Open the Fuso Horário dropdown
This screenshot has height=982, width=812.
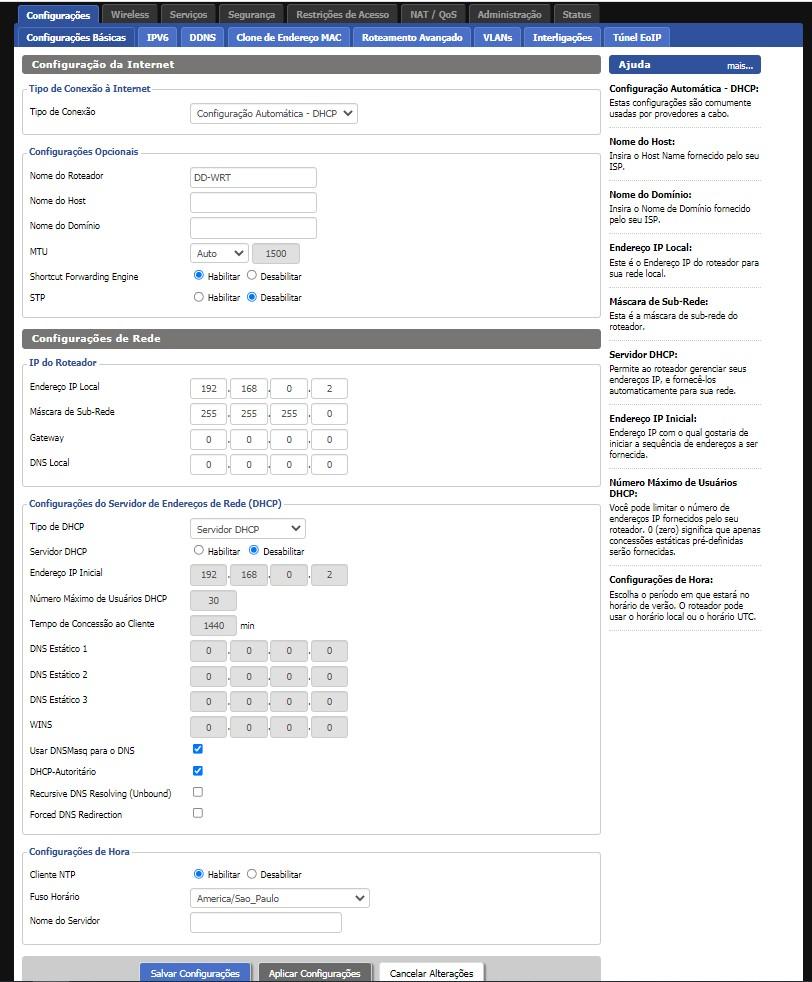point(279,898)
